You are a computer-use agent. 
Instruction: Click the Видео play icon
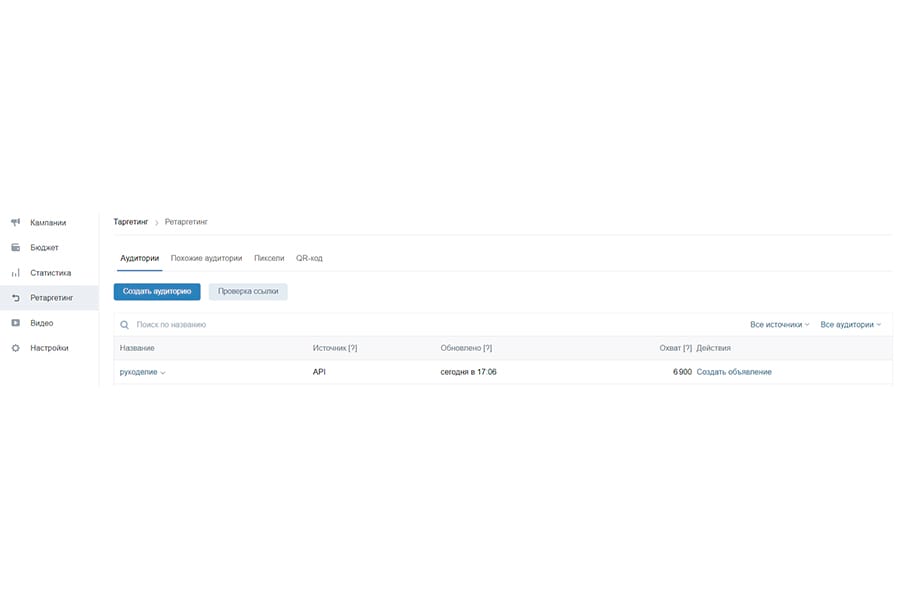click(x=15, y=323)
